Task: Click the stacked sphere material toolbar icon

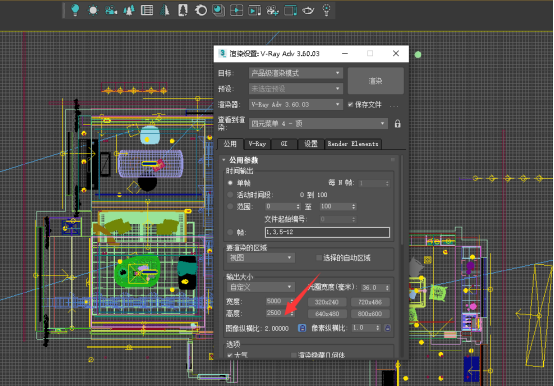Action: (218, 10)
